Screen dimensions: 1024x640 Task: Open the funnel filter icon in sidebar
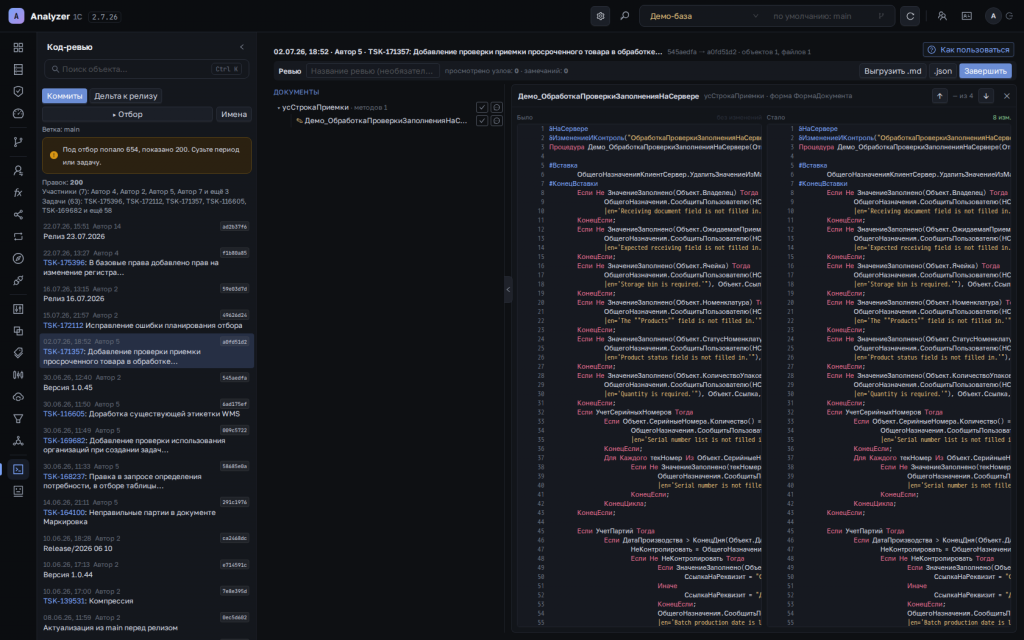pyautogui.click(x=18, y=419)
